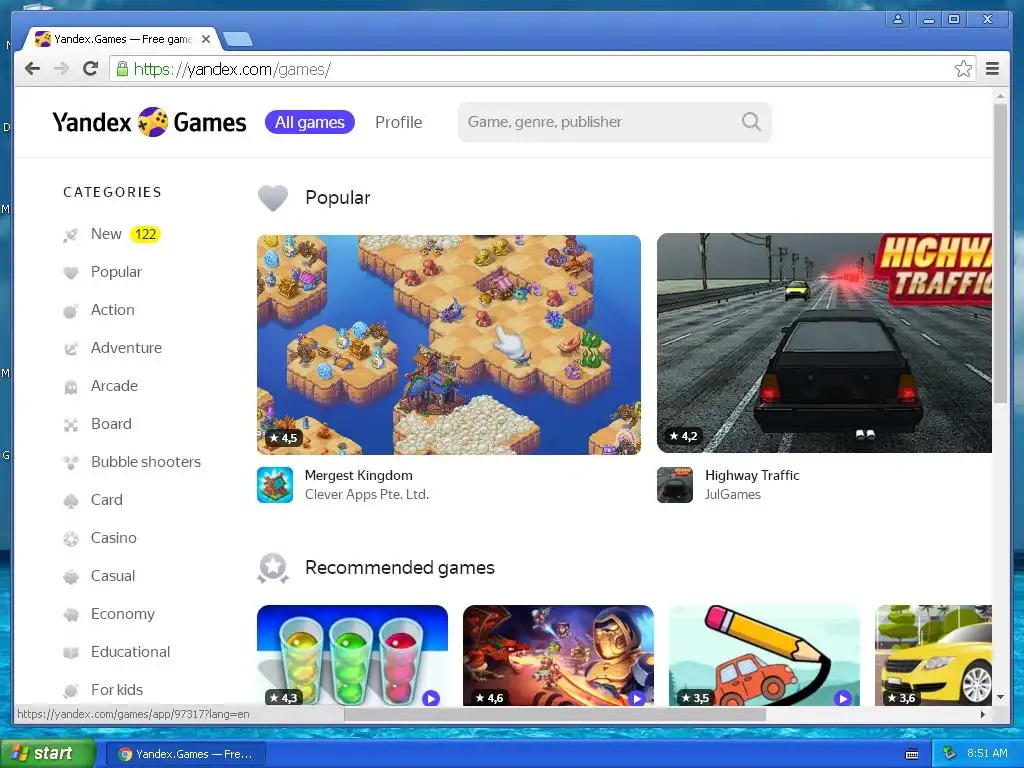Click the horizontal scrollbar right arrow
This screenshot has width=1024, height=768.
pos(983,714)
